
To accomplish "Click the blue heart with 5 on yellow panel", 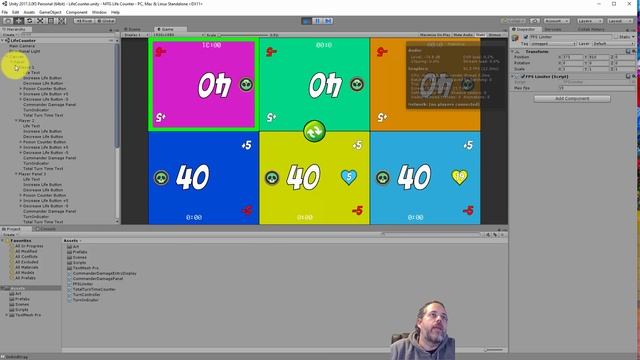I will [x=349, y=177].
